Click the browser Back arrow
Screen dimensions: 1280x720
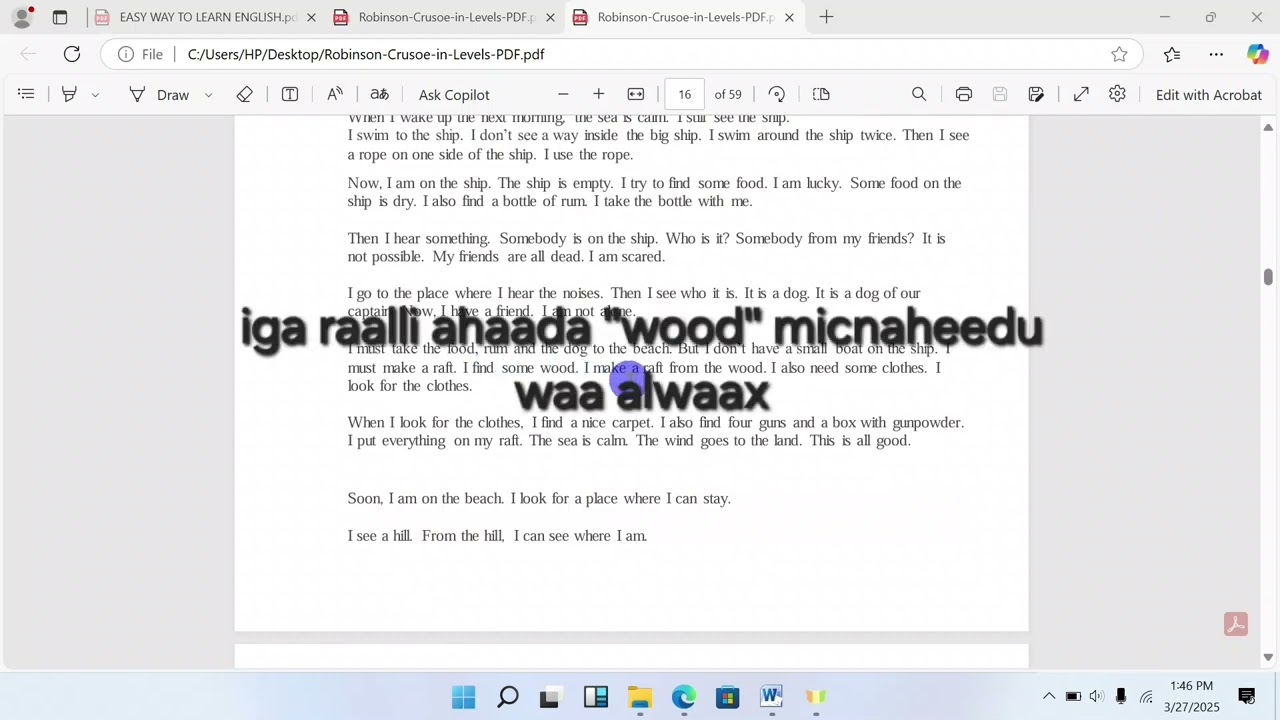(28, 54)
